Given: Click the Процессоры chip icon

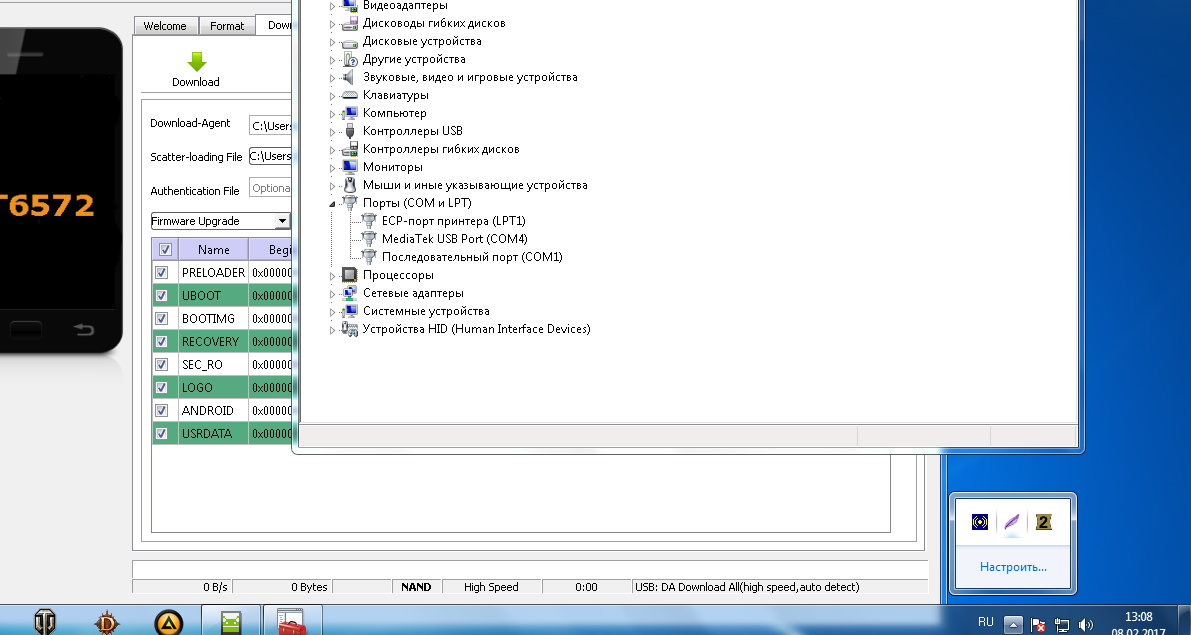Looking at the screenshot, I should click(349, 275).
